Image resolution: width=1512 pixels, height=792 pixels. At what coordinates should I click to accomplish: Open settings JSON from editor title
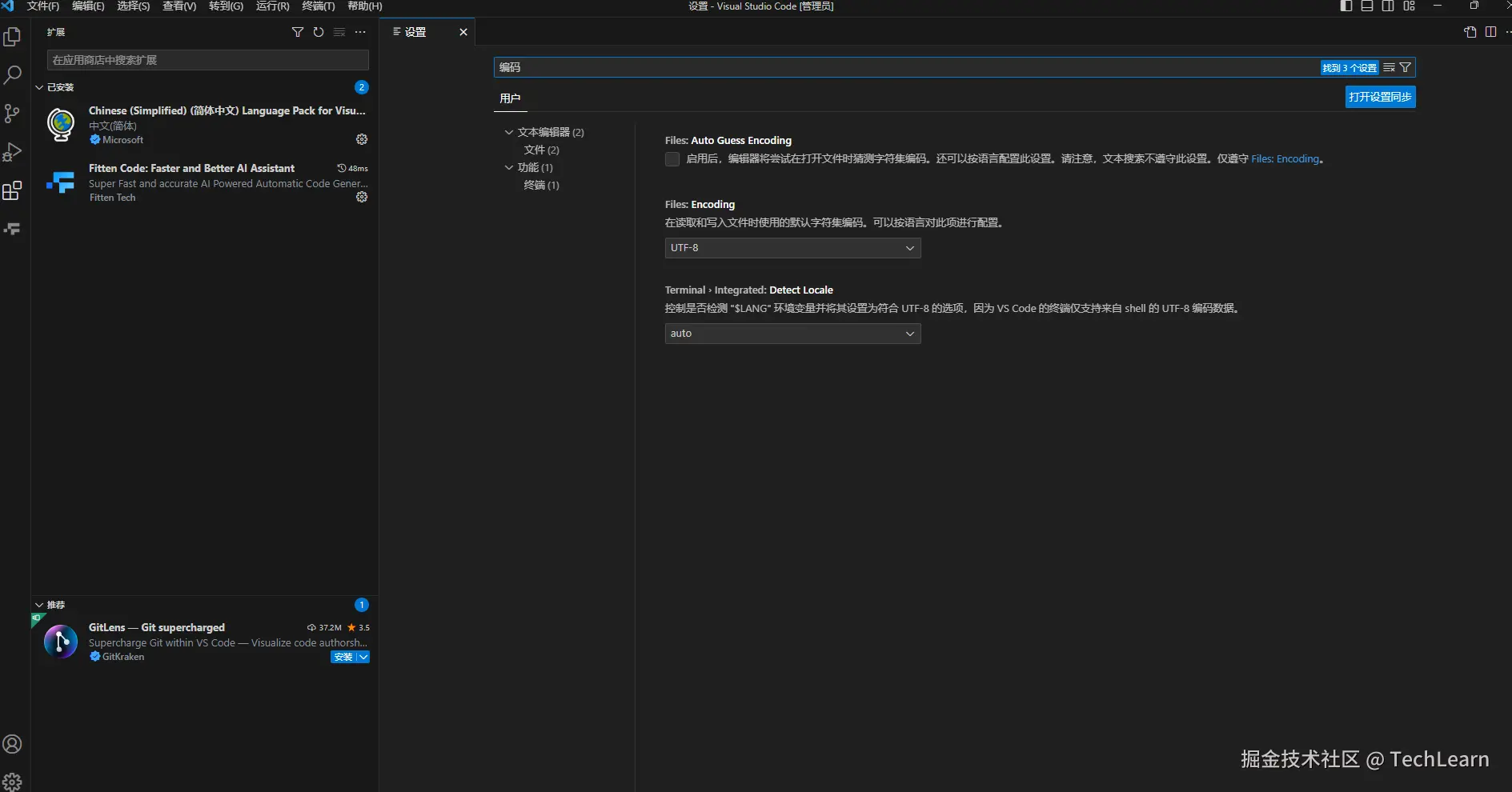click(x=1470, y=32)
